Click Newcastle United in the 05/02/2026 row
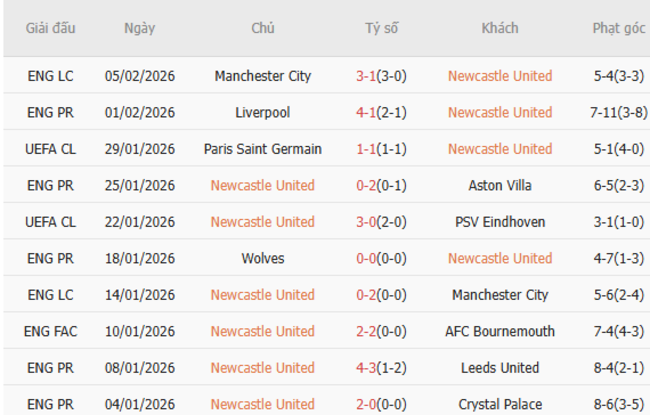This screenshot has width=650, height=415. point(500,76)
